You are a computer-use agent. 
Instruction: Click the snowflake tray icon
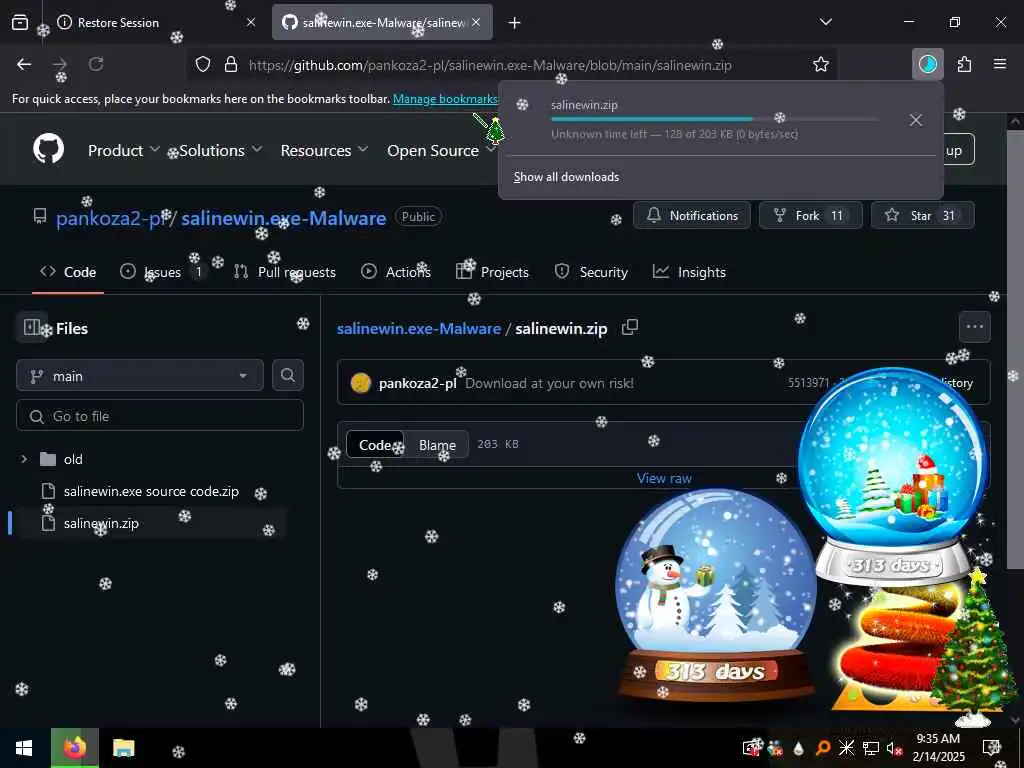[847, 748]
